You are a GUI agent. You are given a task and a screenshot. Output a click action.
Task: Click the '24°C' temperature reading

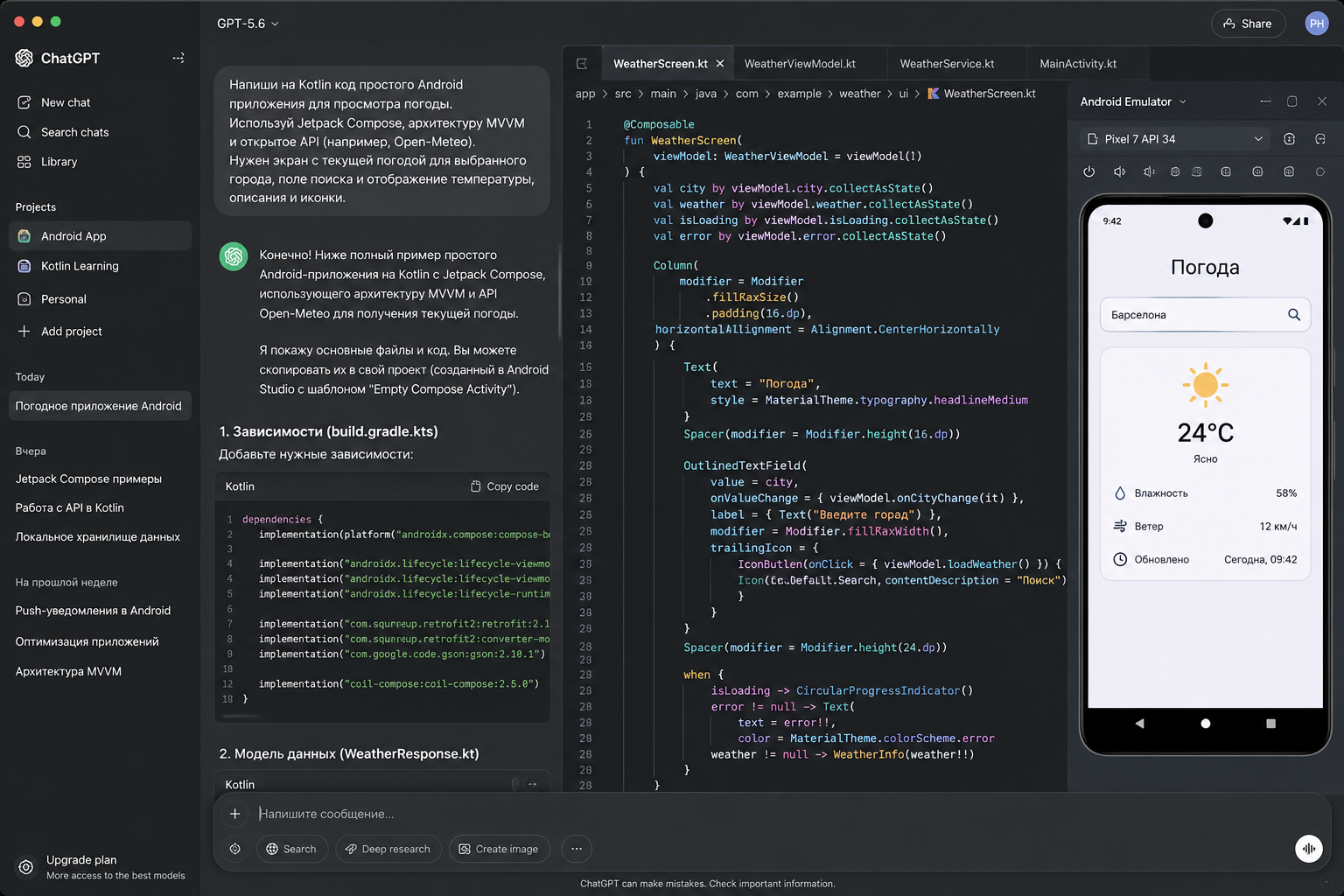(x=1205, y=432)
